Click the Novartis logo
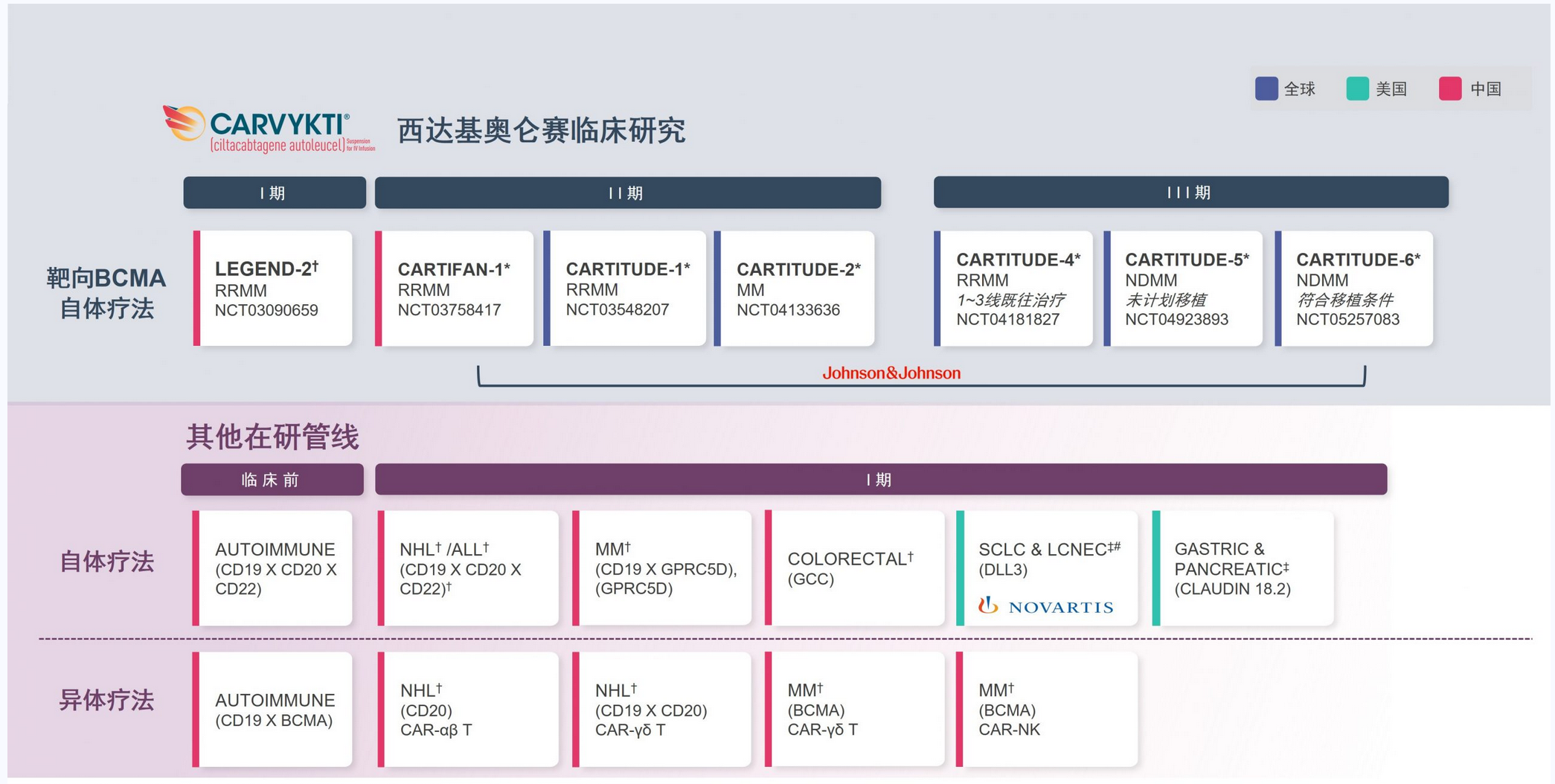This screenshot has height=784, width=1555. coord(1046,606)
